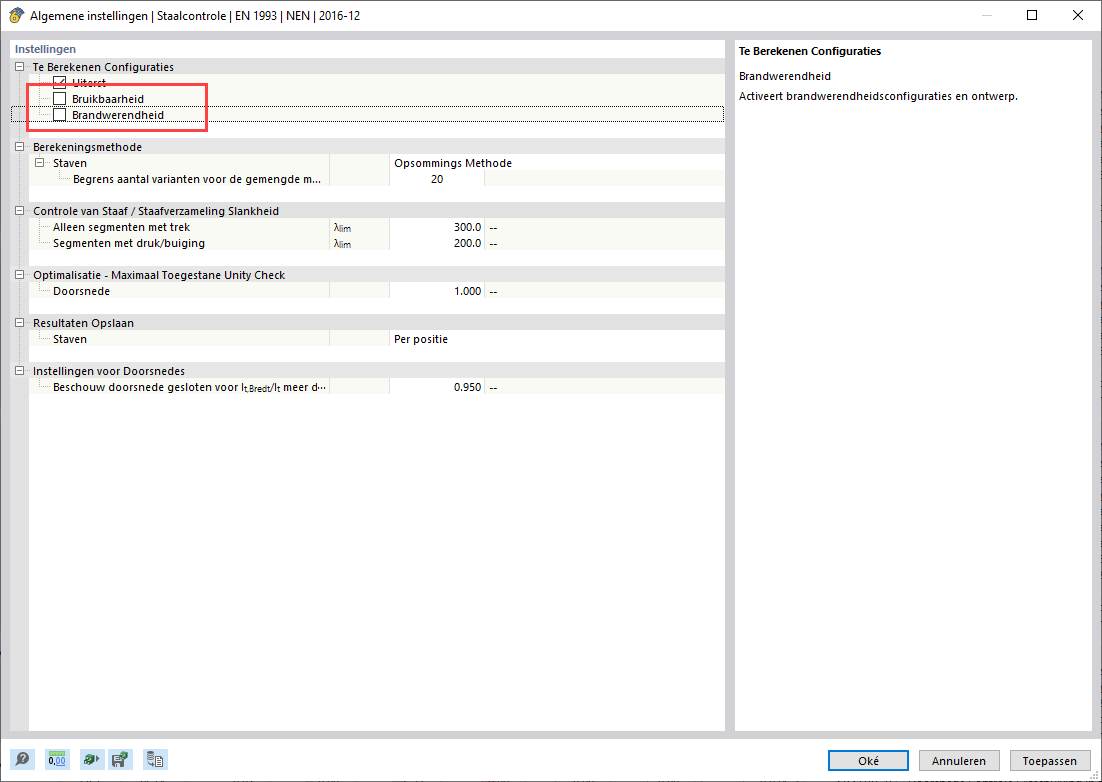Click the copy settings to document icon
1102x782 pixels.
coord(155,759)
